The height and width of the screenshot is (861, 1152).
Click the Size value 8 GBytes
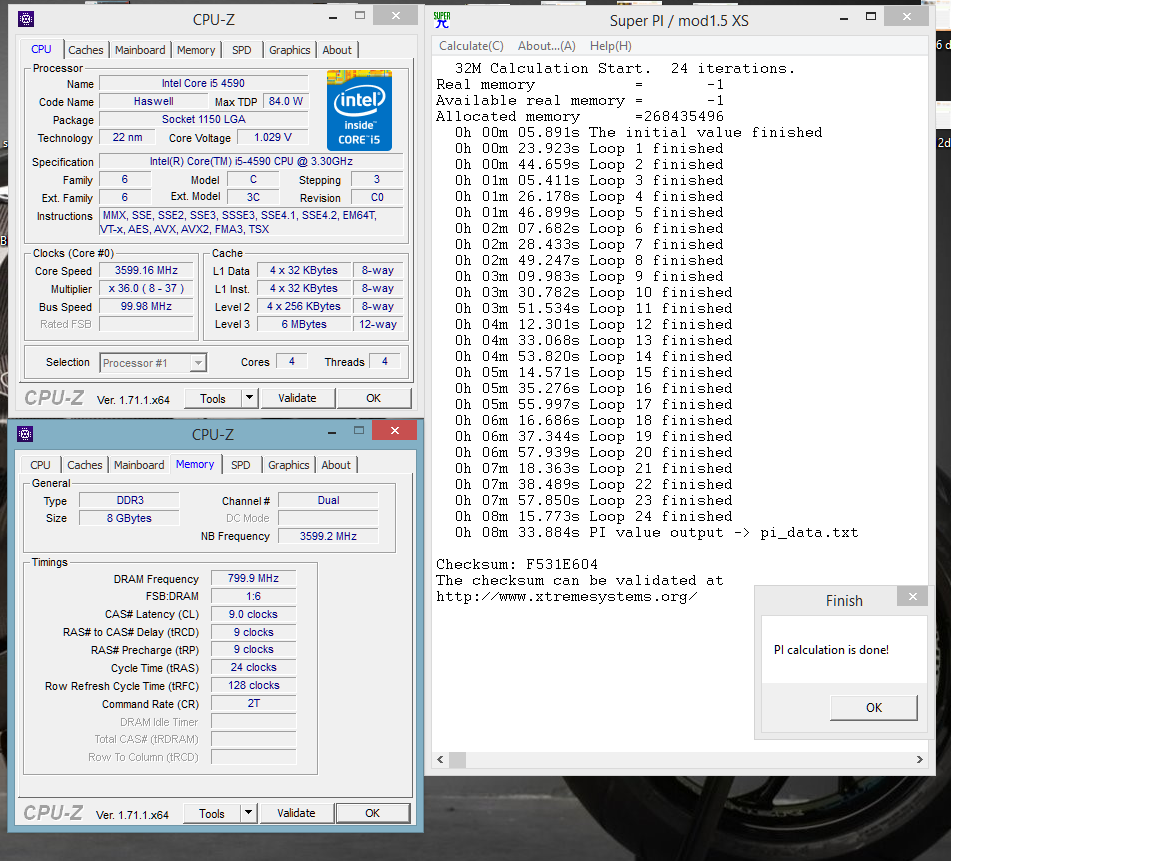pyautogui.click(x=129, y=518)
